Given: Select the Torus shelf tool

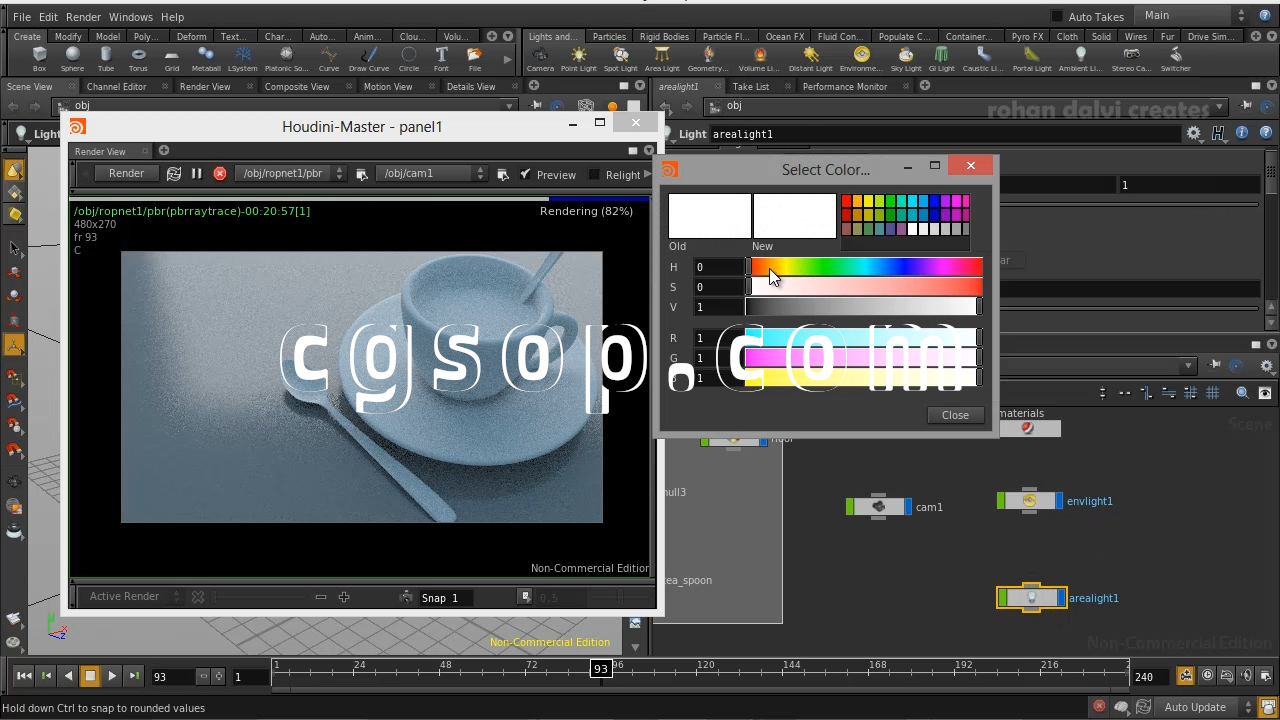Looking at the screenshot, I should point(138,59).
